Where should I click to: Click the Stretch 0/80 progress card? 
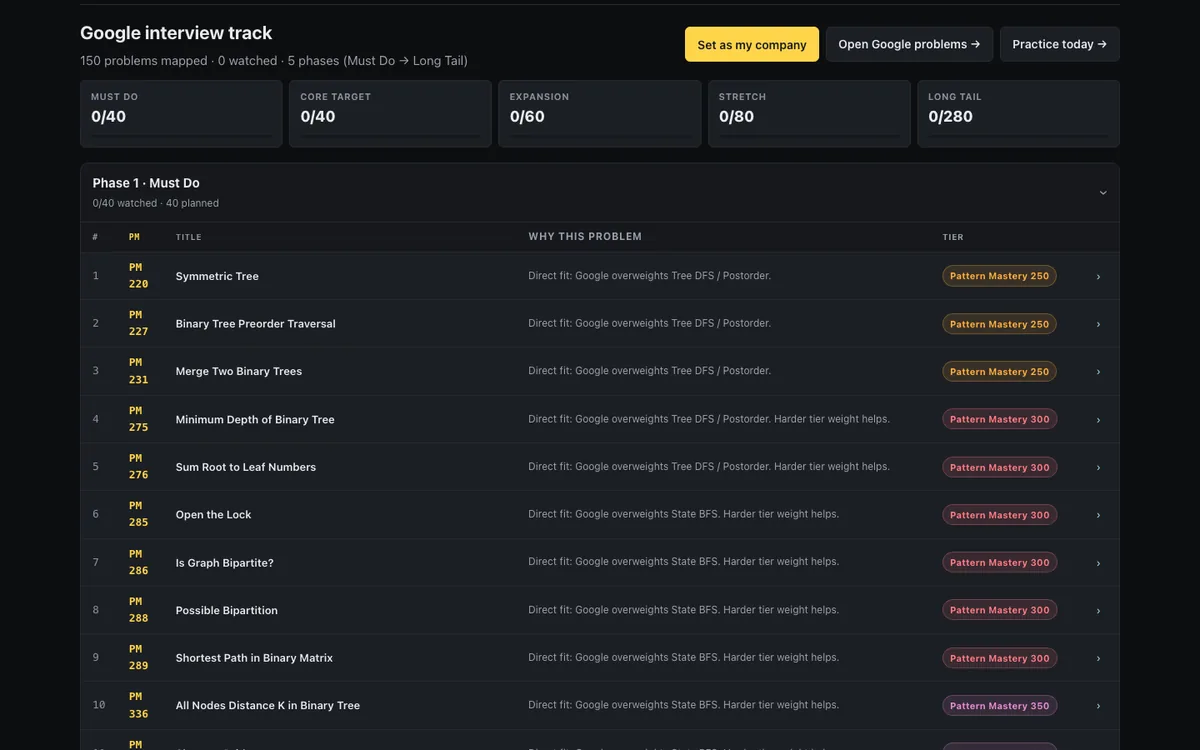(x=809, y=114)
